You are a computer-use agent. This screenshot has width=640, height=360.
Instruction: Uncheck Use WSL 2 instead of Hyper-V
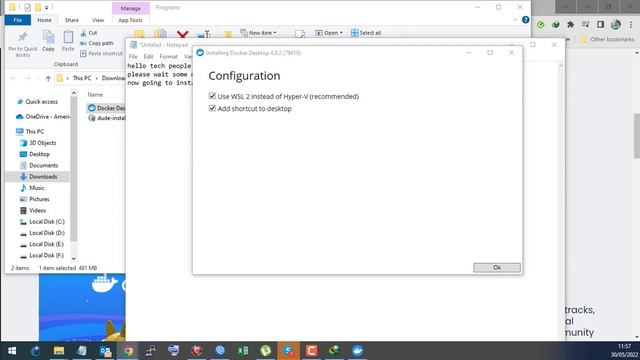tap(212, 96)
